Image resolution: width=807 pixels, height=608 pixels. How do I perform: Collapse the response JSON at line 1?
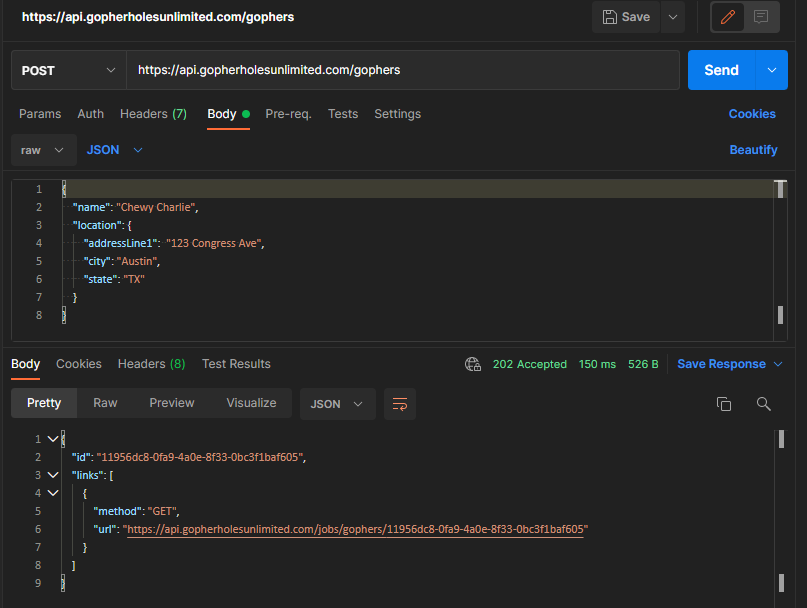tap(53, 439)
